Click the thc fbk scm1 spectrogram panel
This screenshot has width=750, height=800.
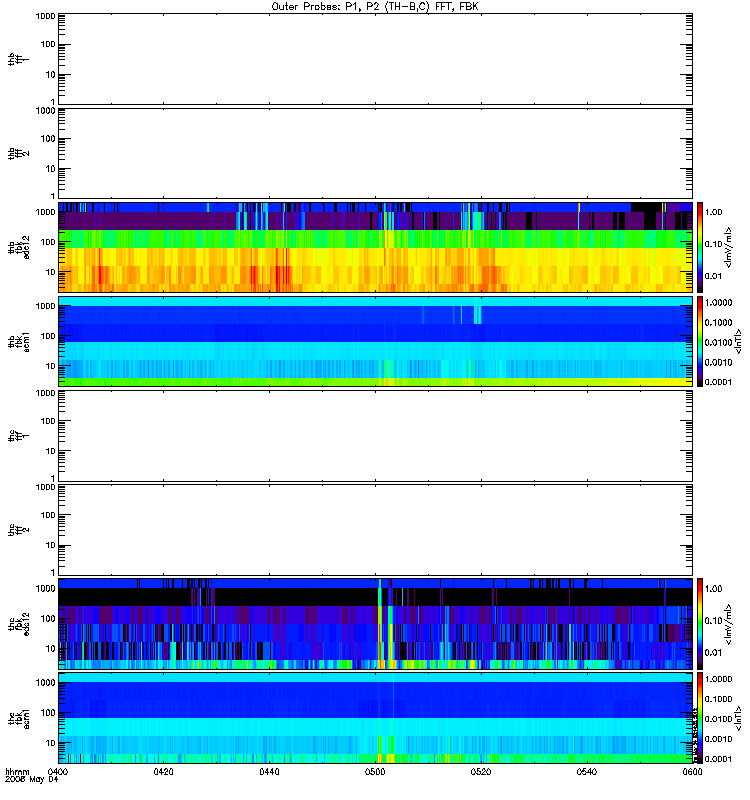(375, 718)
